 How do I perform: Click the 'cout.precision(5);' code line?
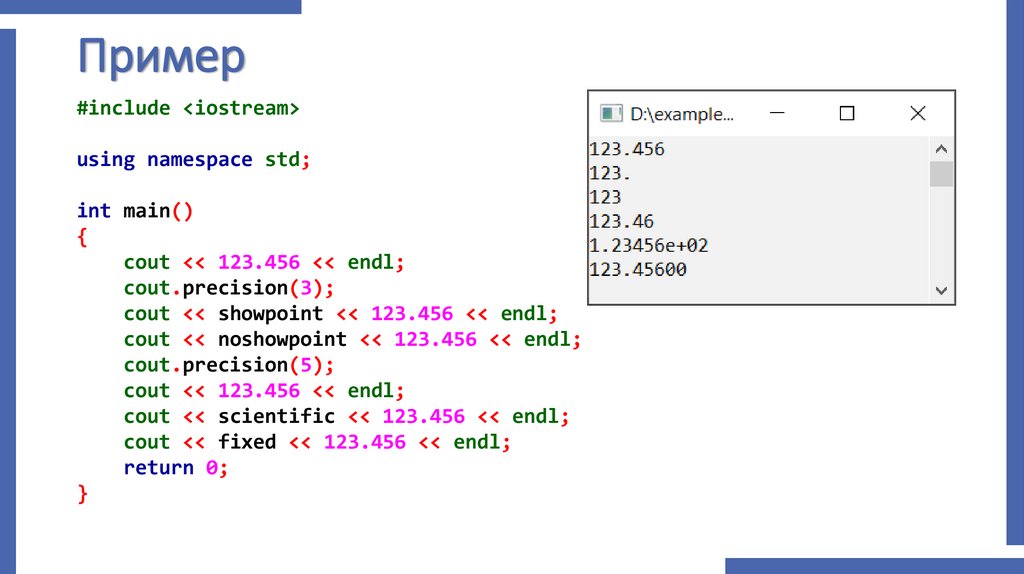coord(229,365)
